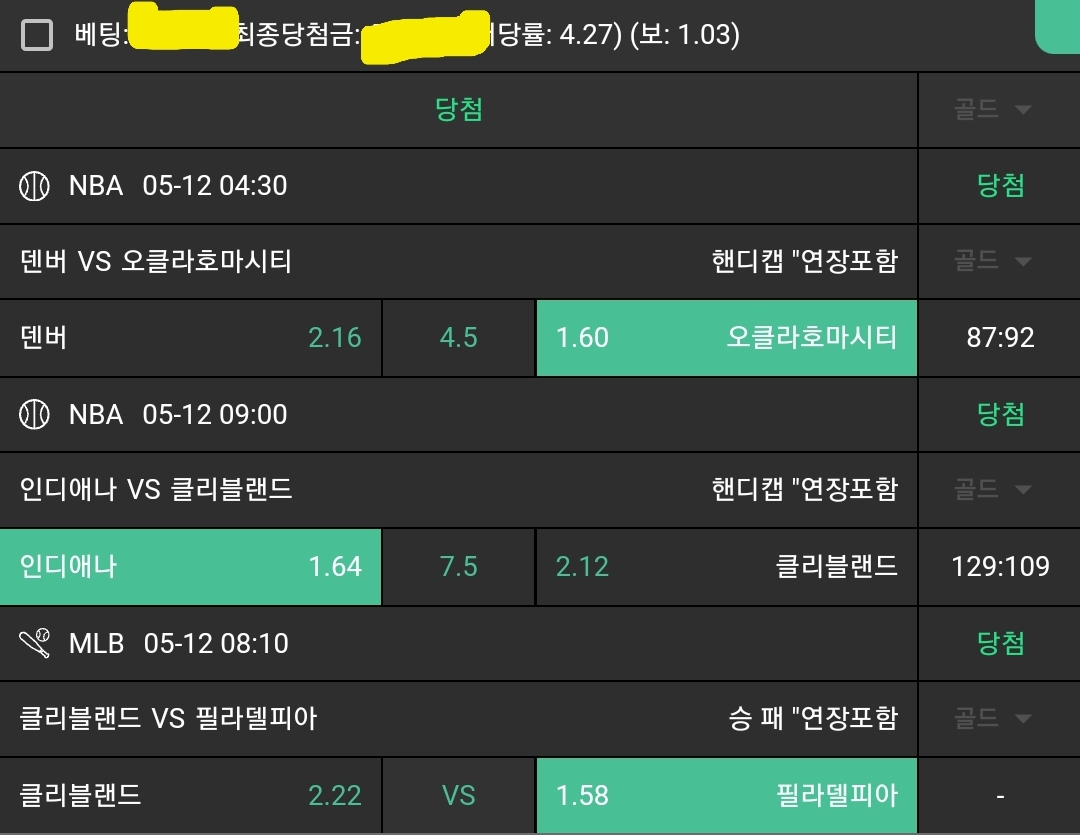Image resolution: width=1080 pixels, height=835 pixels.
Task: Click the NBA 클리블랜드 2.12 odds cell
Action: pyautogui.click(x=726, y=567)
